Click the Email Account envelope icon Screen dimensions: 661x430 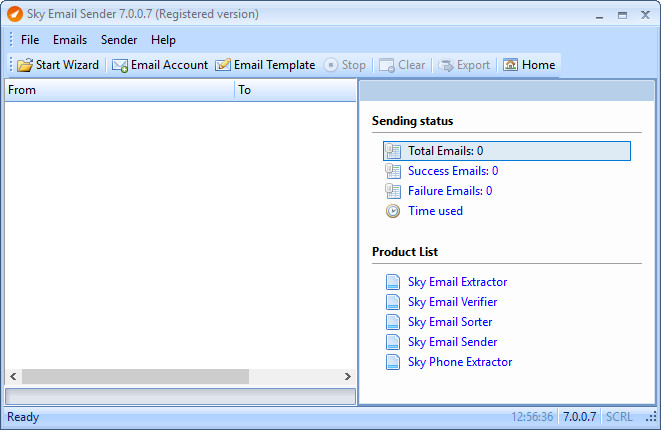coord(120,65)
